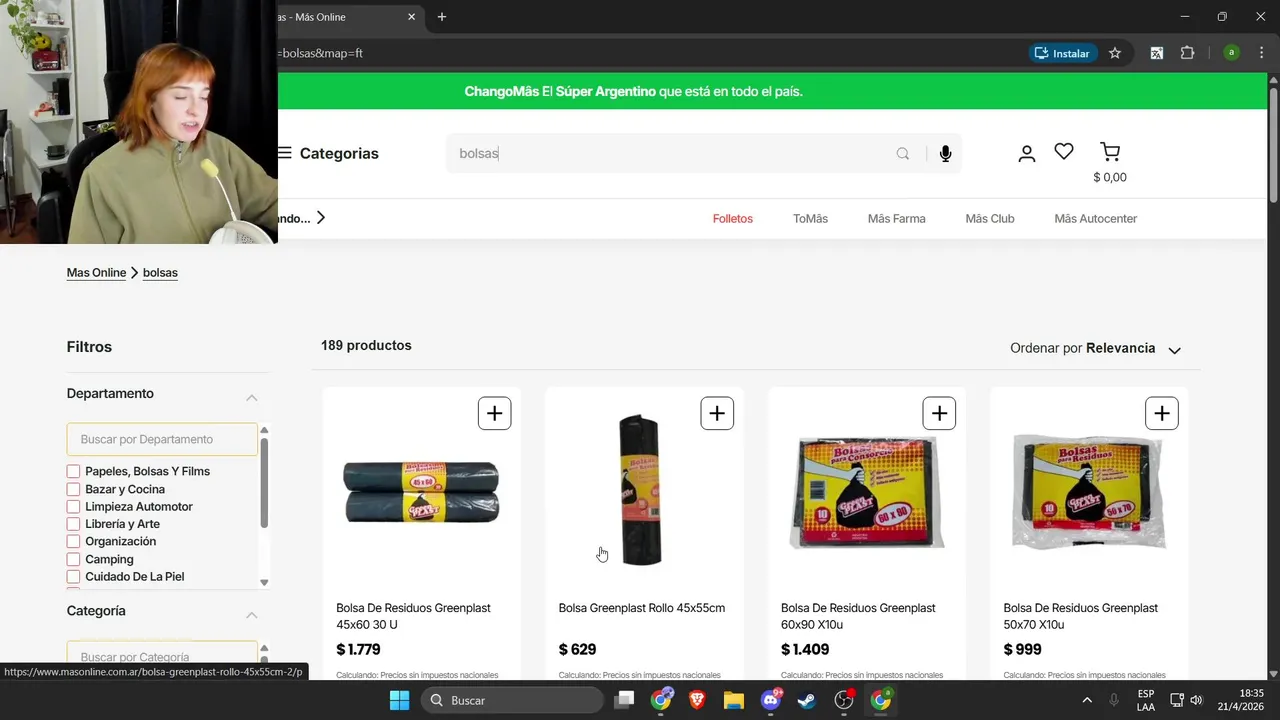Click the Windows taskbar Buscar search box
The image size is (1280, 720).
[511, 700]
